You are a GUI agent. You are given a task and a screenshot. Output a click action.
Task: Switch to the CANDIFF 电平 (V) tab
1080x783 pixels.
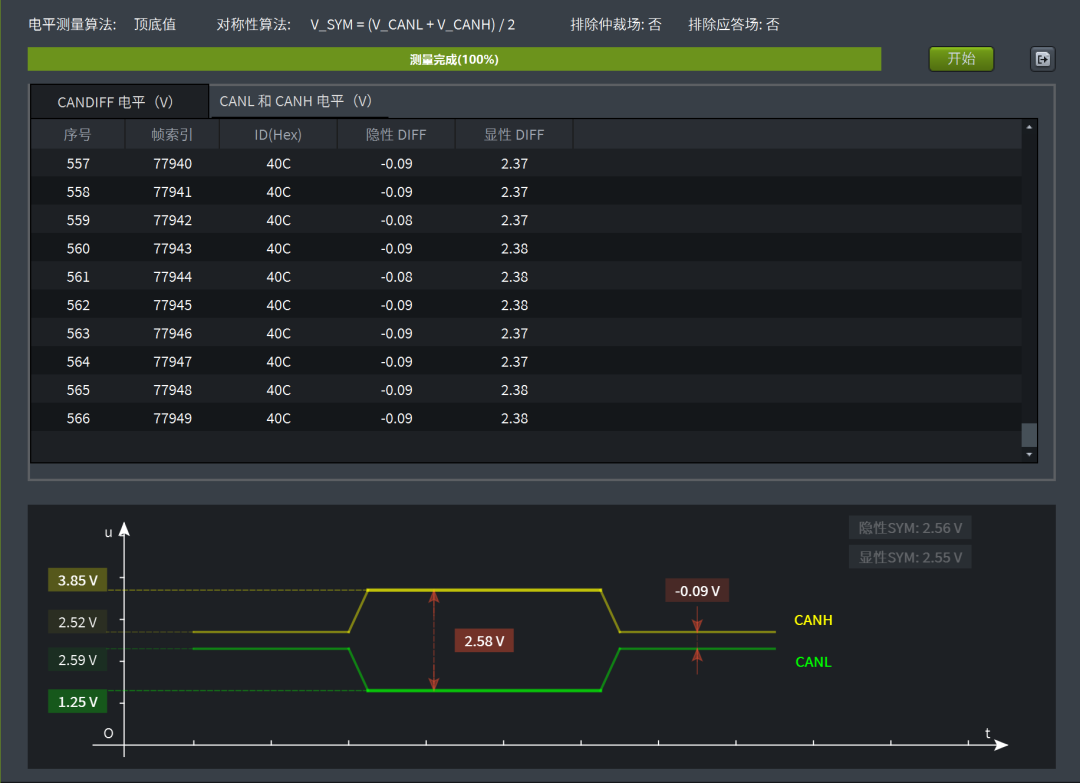119,102
